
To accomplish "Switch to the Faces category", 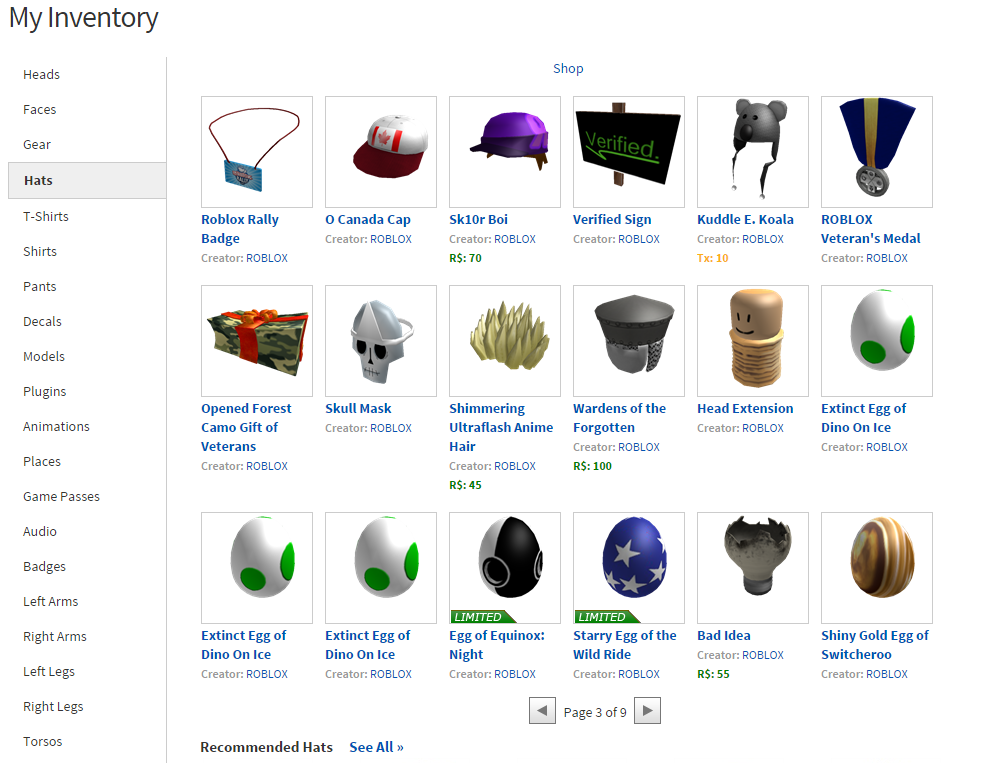I will (40, 110).
